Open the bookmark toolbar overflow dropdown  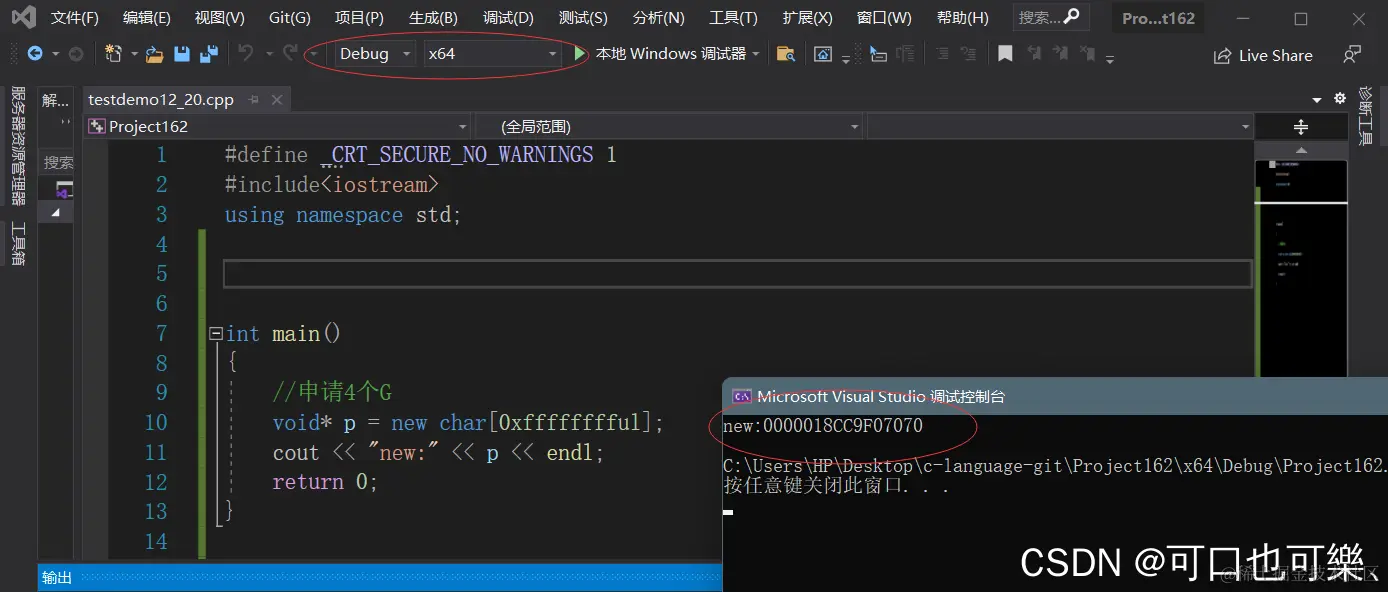(x=1110, y=61)
